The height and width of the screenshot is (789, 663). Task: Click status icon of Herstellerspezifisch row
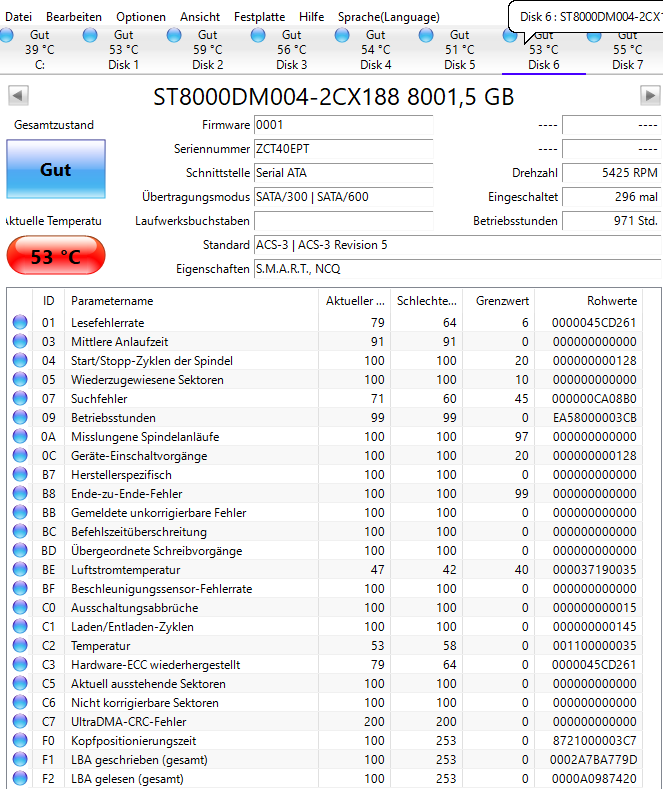coord(20,474)
